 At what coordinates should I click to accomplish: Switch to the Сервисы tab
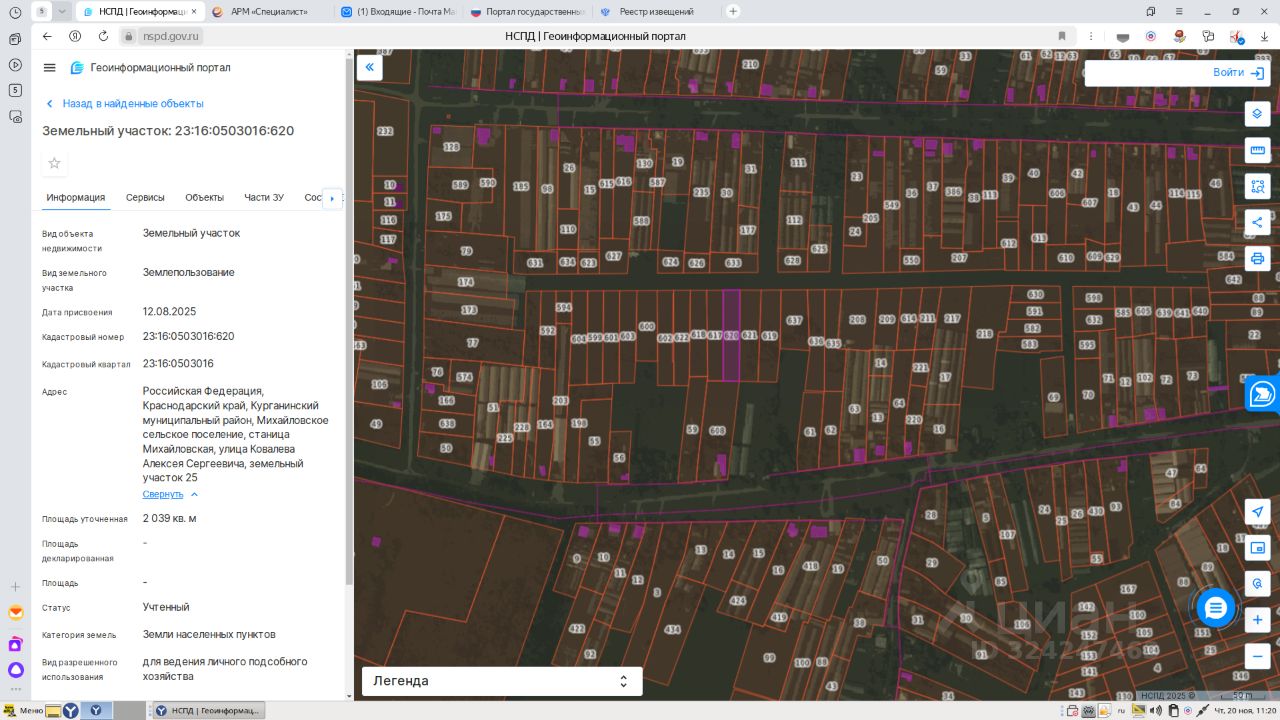click(145, 198)
